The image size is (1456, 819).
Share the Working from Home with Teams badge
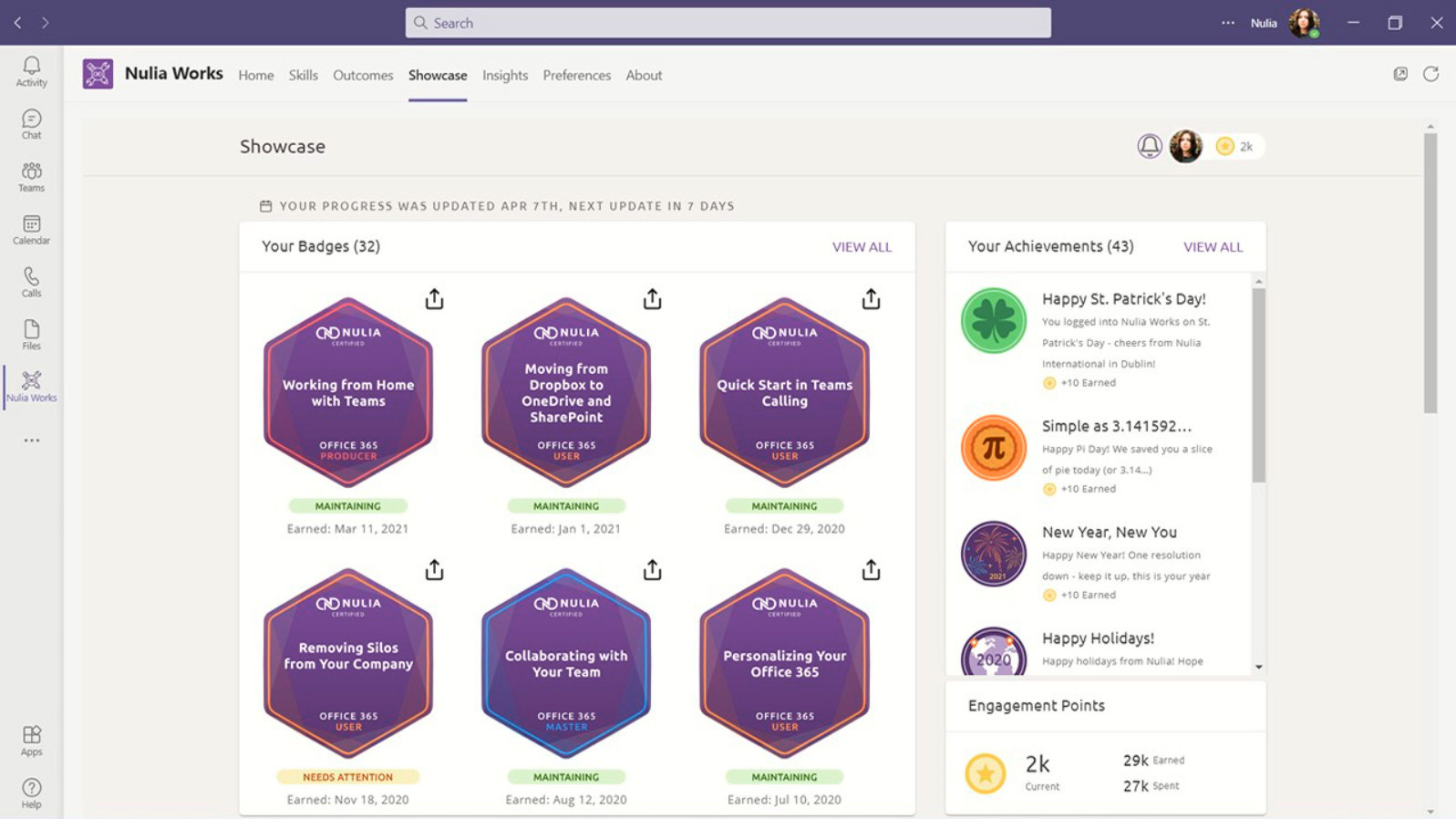[x=434, y=299]
